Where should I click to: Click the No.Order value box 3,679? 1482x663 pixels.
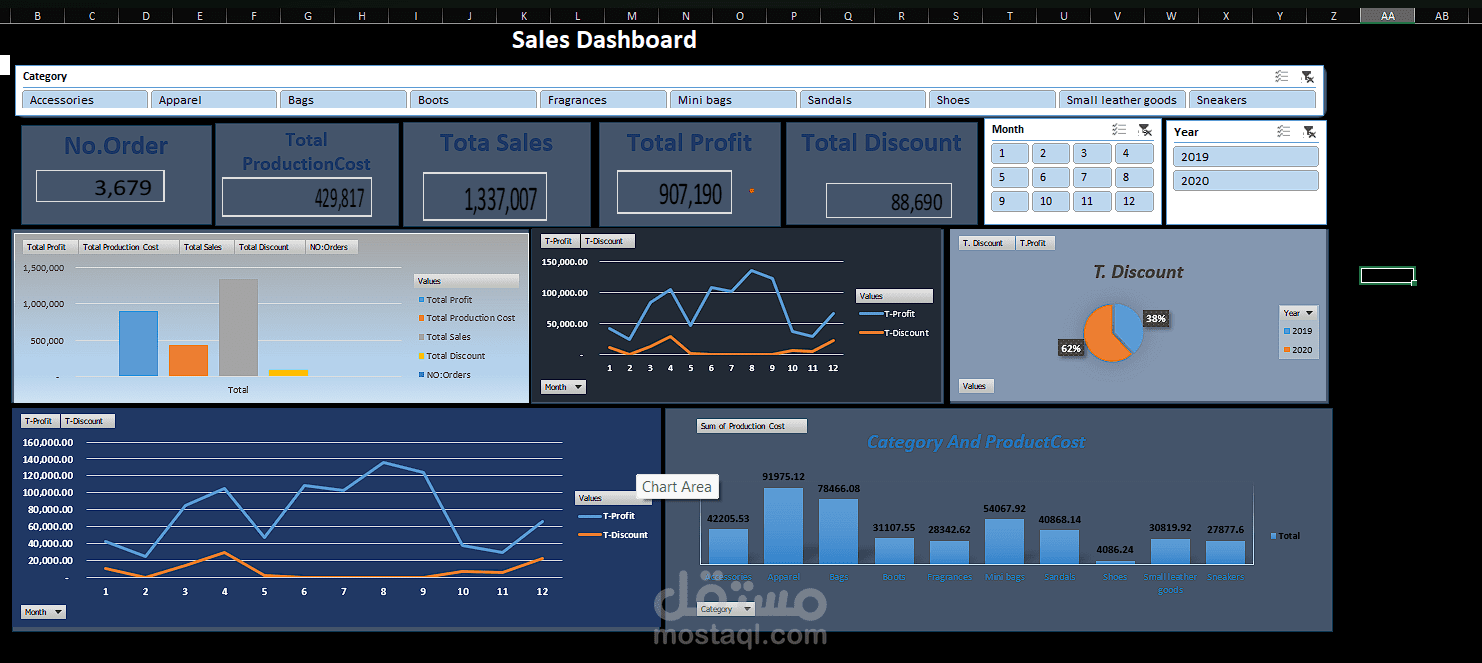click(x=100, y=186)
